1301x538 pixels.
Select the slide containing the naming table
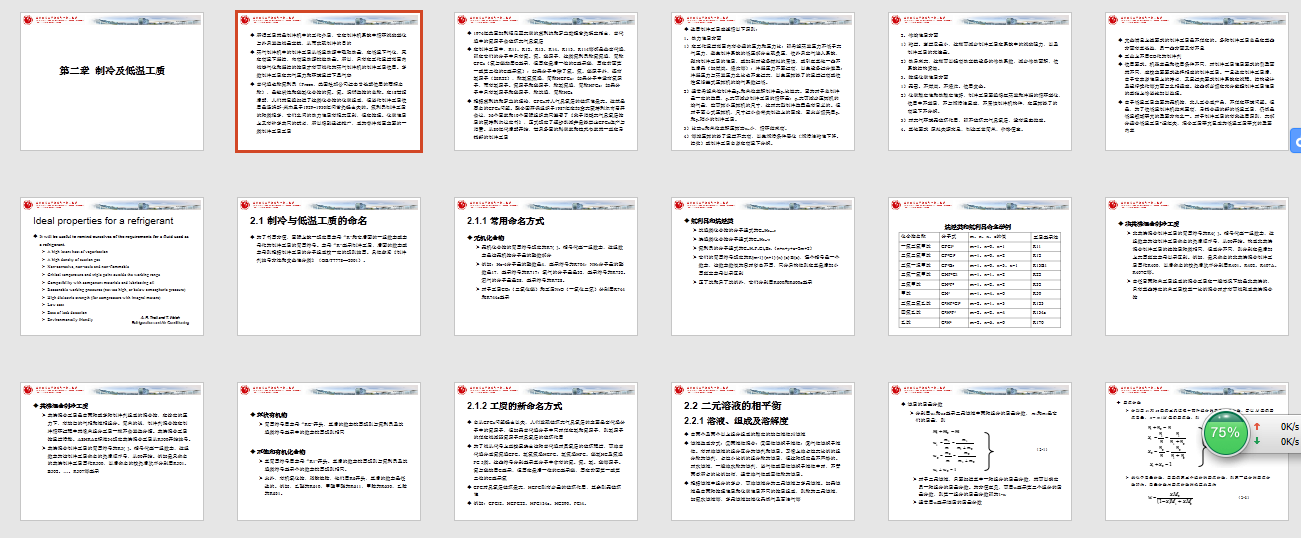point(979,267)
